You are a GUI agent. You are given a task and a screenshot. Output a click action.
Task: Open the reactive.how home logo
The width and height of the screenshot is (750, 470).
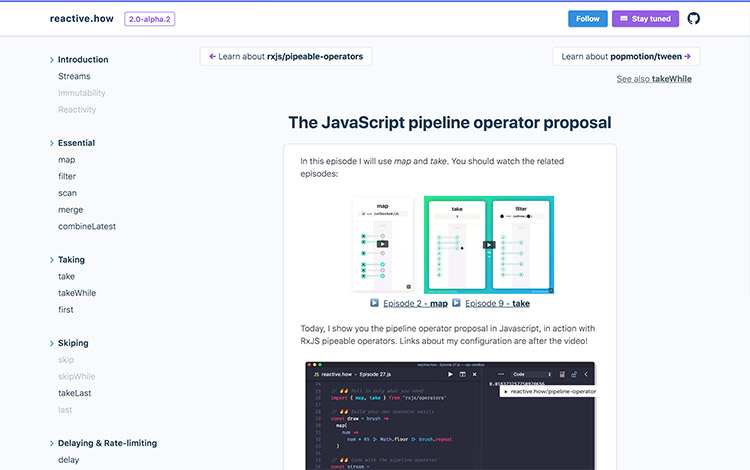82,19
